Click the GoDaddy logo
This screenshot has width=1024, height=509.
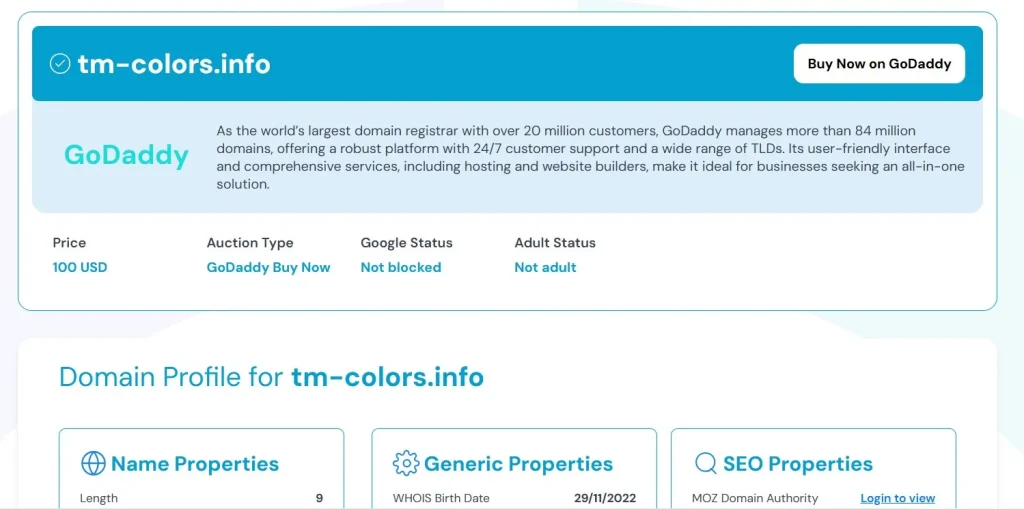[x=126, y=155]
